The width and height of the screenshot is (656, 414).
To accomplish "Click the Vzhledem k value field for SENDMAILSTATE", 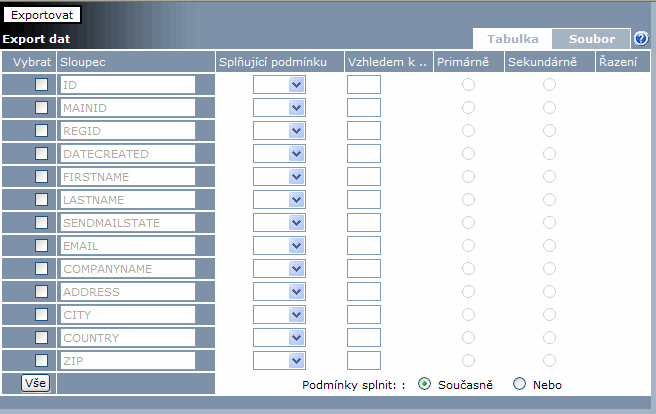I will click(x=364, y=222).
